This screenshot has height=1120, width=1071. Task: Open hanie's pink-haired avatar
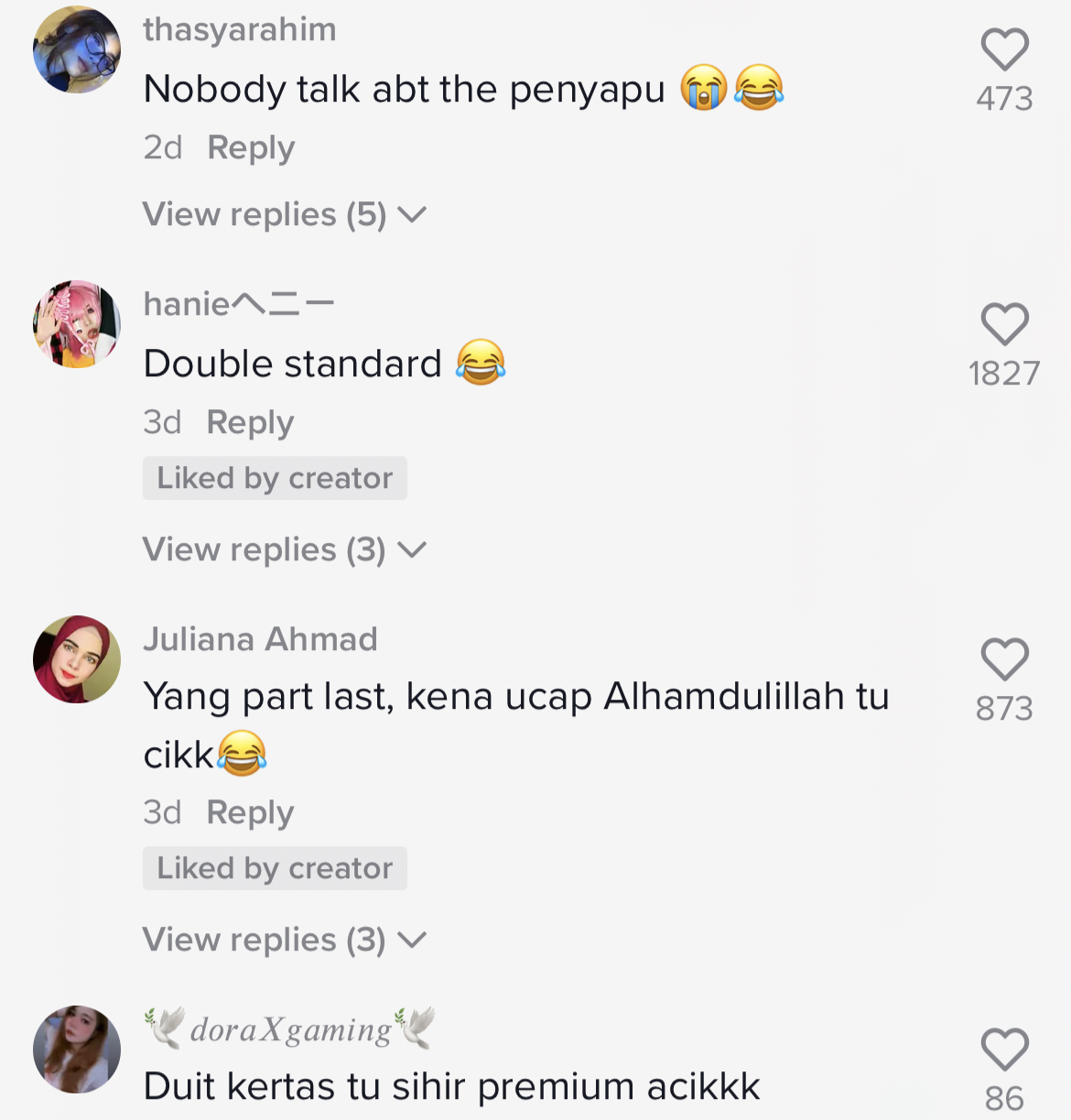pos(77,324)
